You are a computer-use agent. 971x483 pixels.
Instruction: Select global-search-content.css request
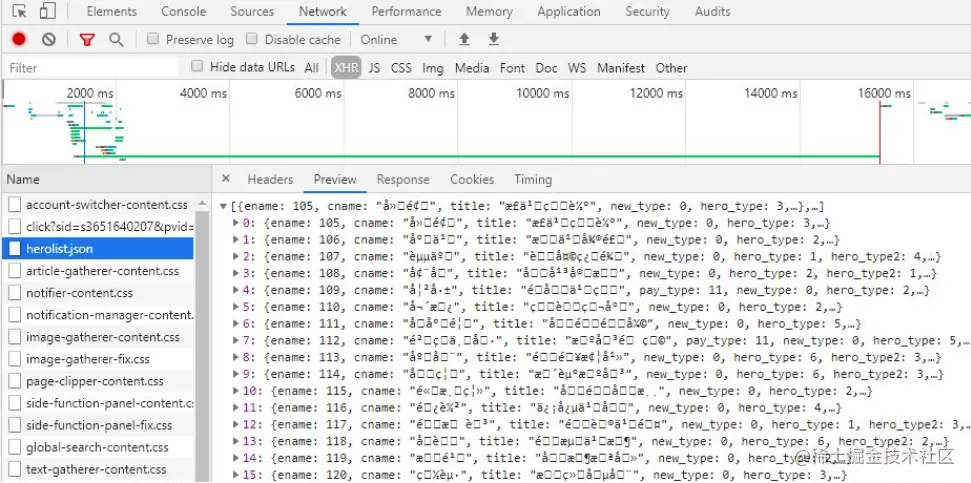click(97, 447)
